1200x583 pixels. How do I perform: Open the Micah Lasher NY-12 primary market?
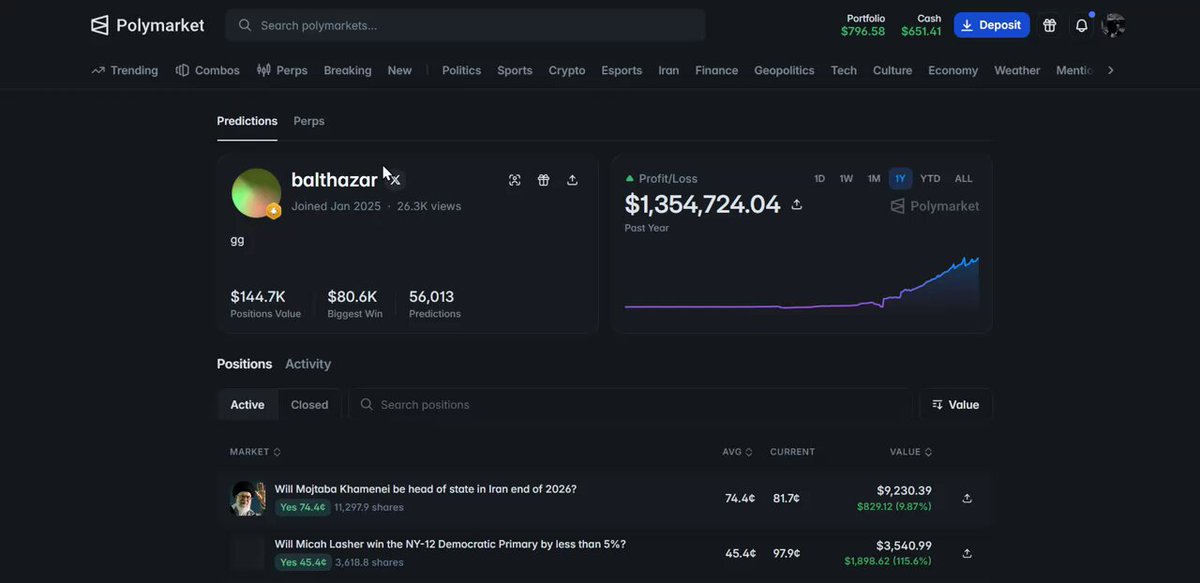(x=450, y=544)
